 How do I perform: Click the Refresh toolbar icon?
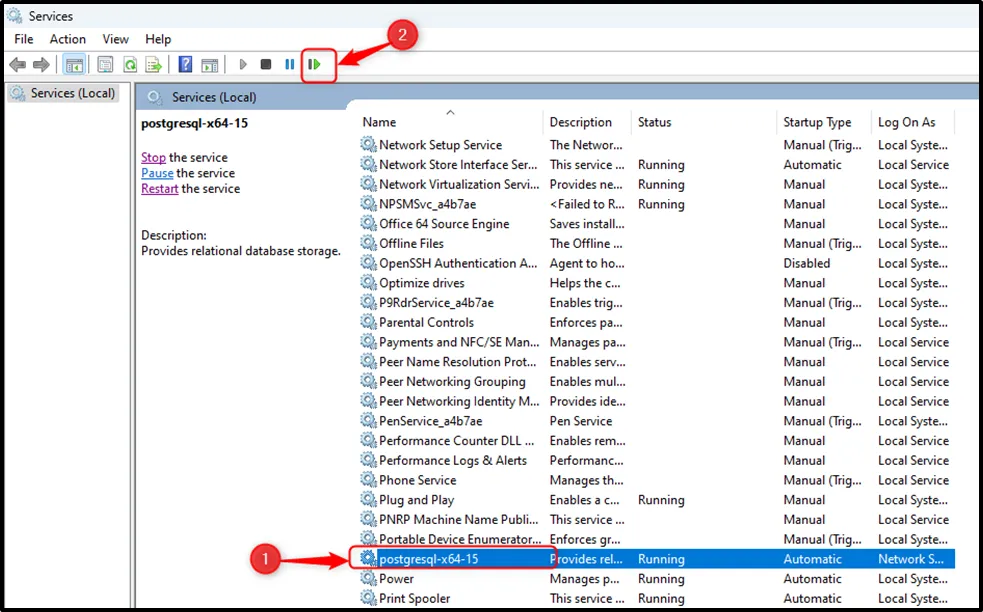coord(130,64)
